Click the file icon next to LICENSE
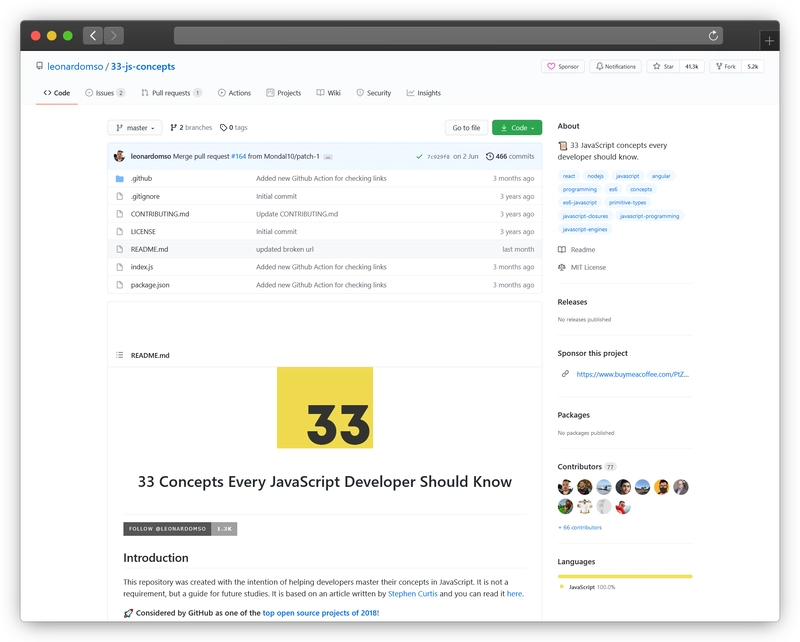Viewport: 800px width, 642px height. (x=120, y=232)
